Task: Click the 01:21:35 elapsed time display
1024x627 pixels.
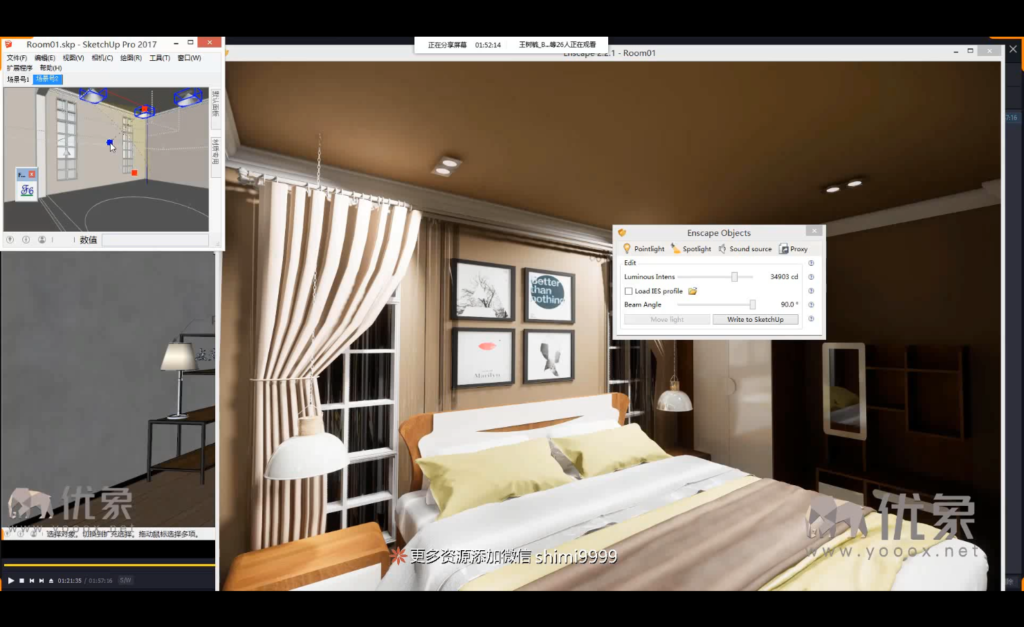Action: 69,580
